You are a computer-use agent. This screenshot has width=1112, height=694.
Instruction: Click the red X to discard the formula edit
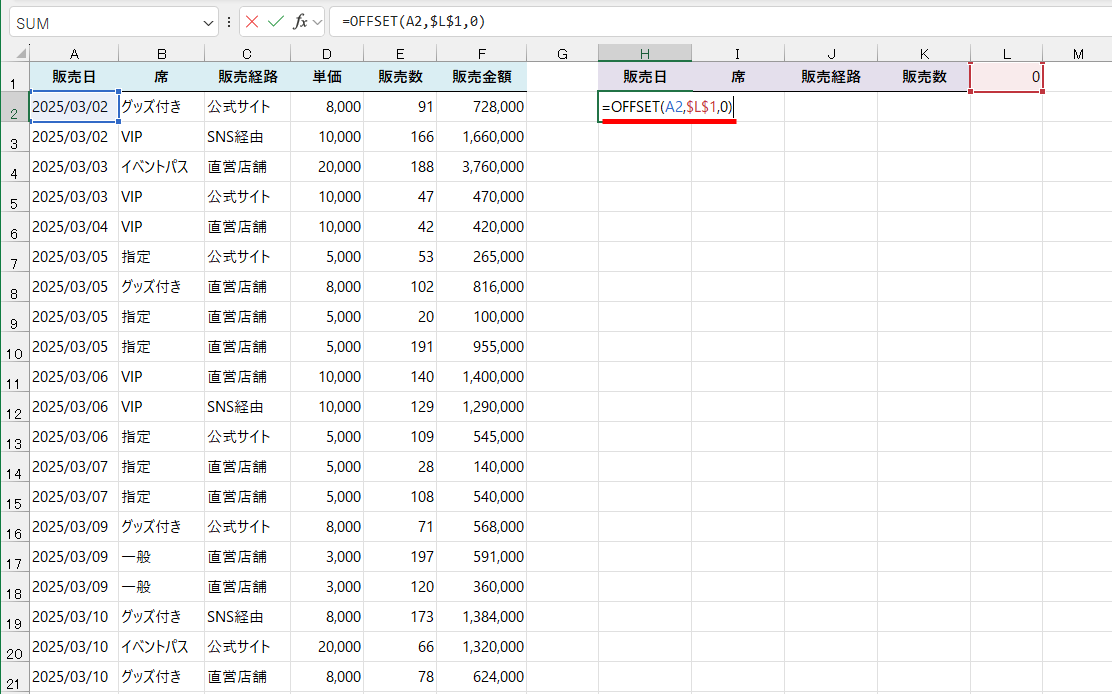(x=252, y=22)
